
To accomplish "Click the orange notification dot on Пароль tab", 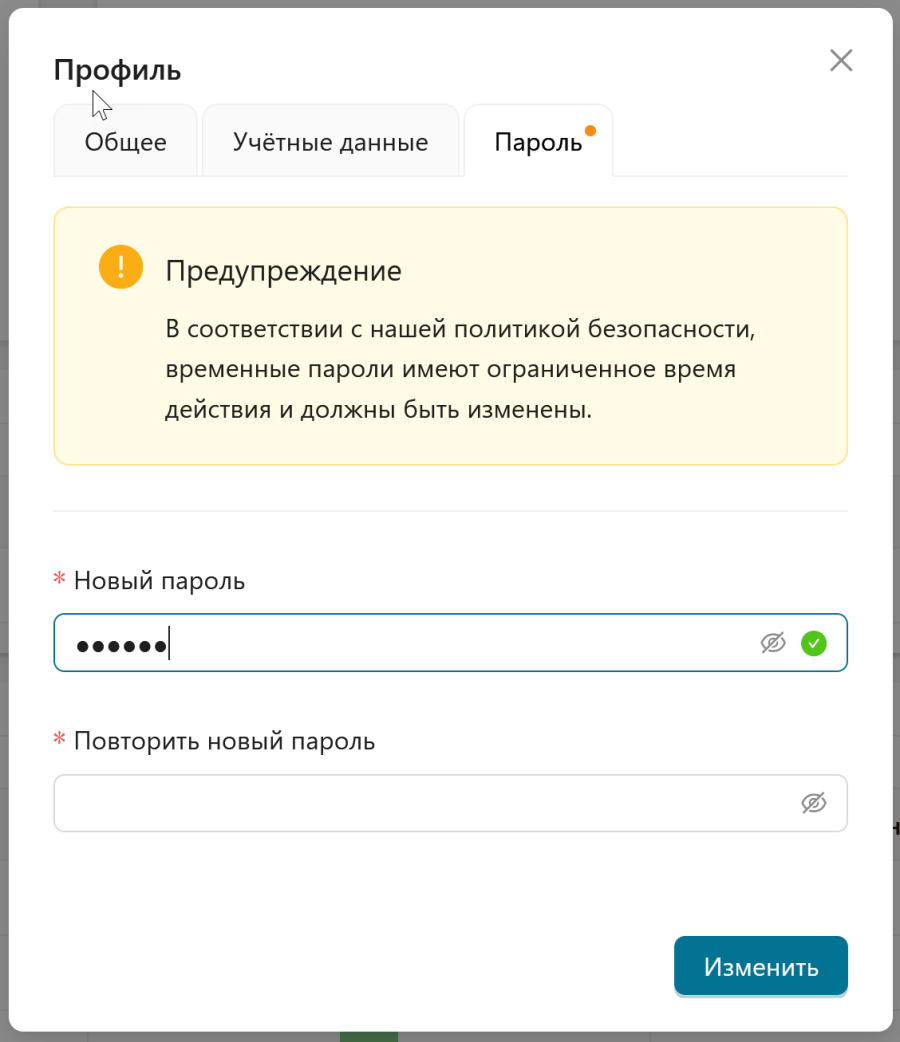I will coord(590,130).
